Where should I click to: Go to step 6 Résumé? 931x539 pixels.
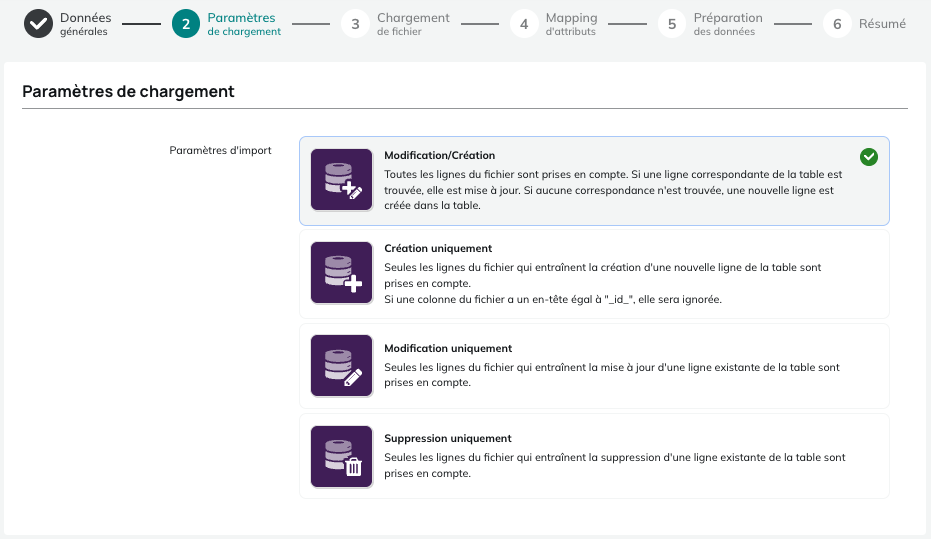tap(864, 24)
